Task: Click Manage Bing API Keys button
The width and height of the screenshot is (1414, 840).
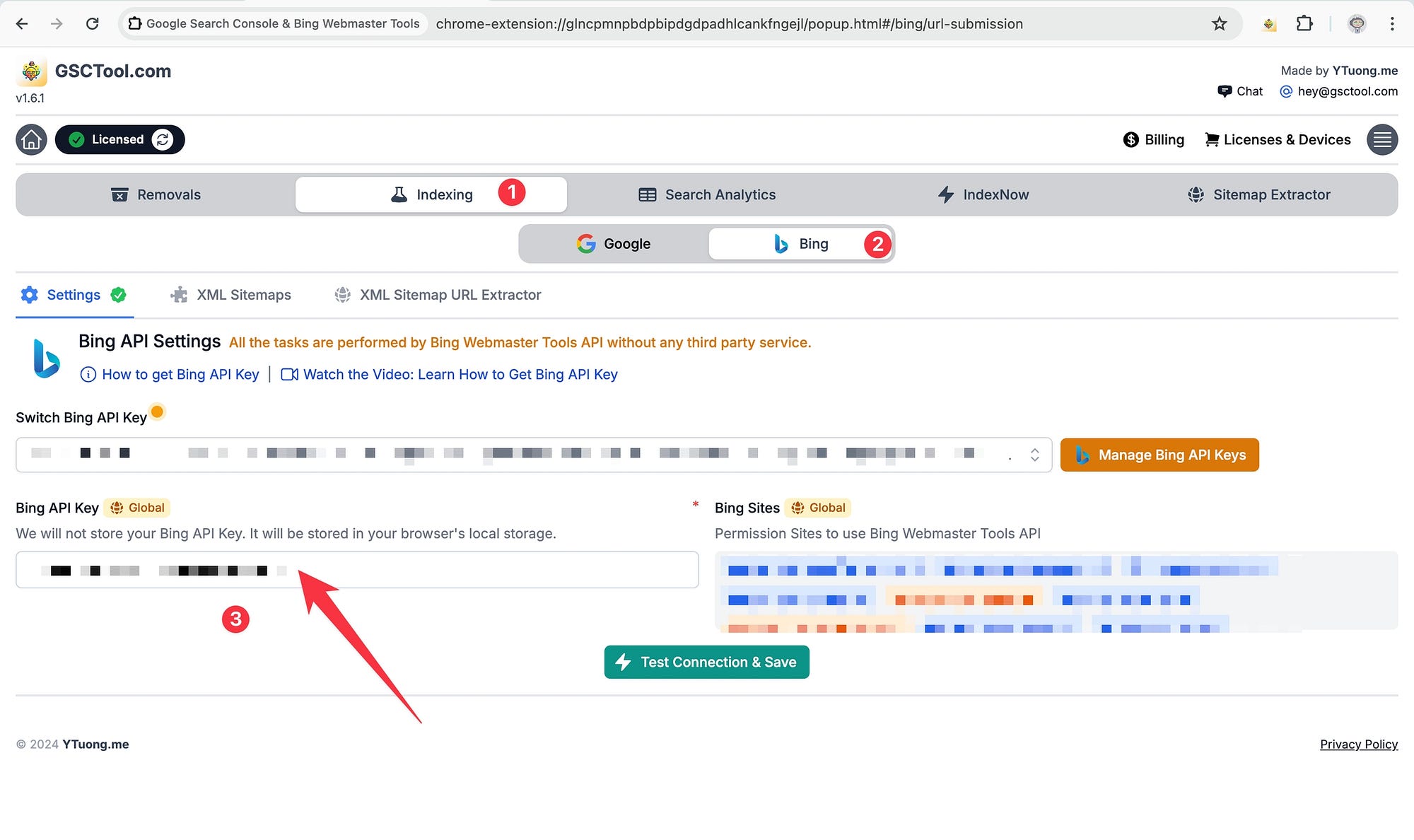Action: [1159, 455]
